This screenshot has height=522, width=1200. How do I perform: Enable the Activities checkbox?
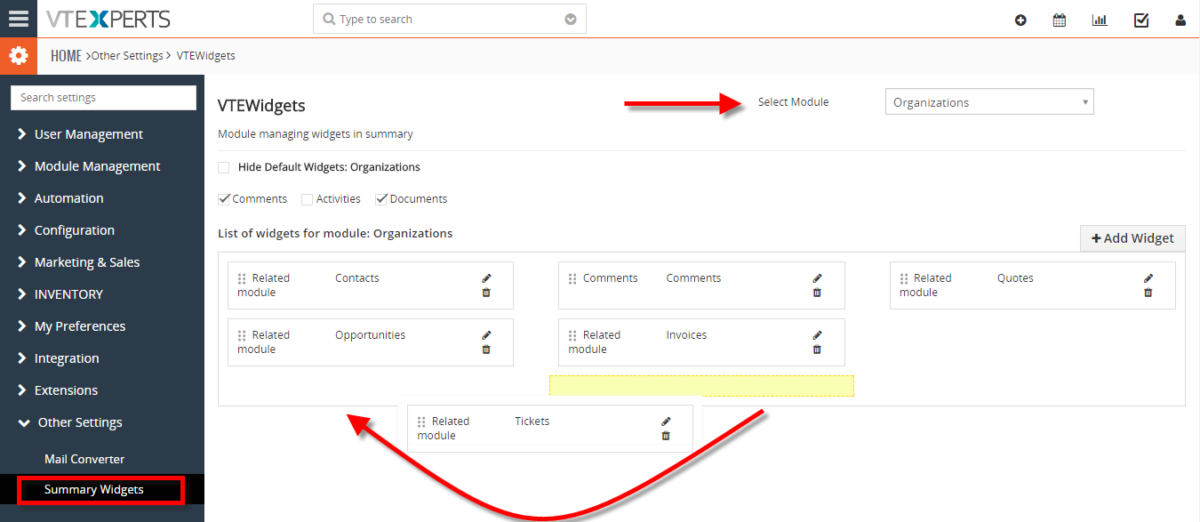pyautogui.click(x=307, y=199)
